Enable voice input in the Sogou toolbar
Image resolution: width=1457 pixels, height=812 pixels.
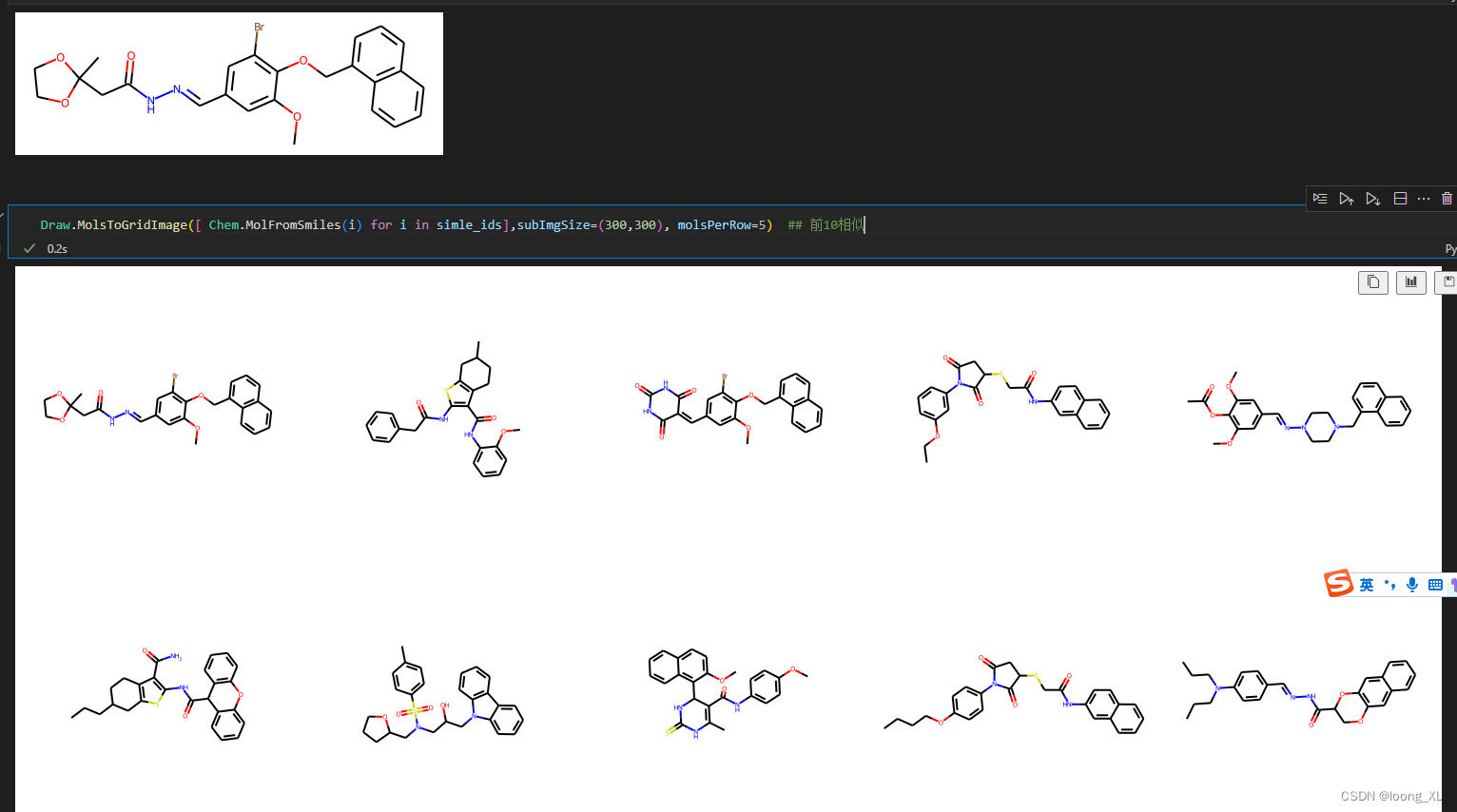point(1411,585)
